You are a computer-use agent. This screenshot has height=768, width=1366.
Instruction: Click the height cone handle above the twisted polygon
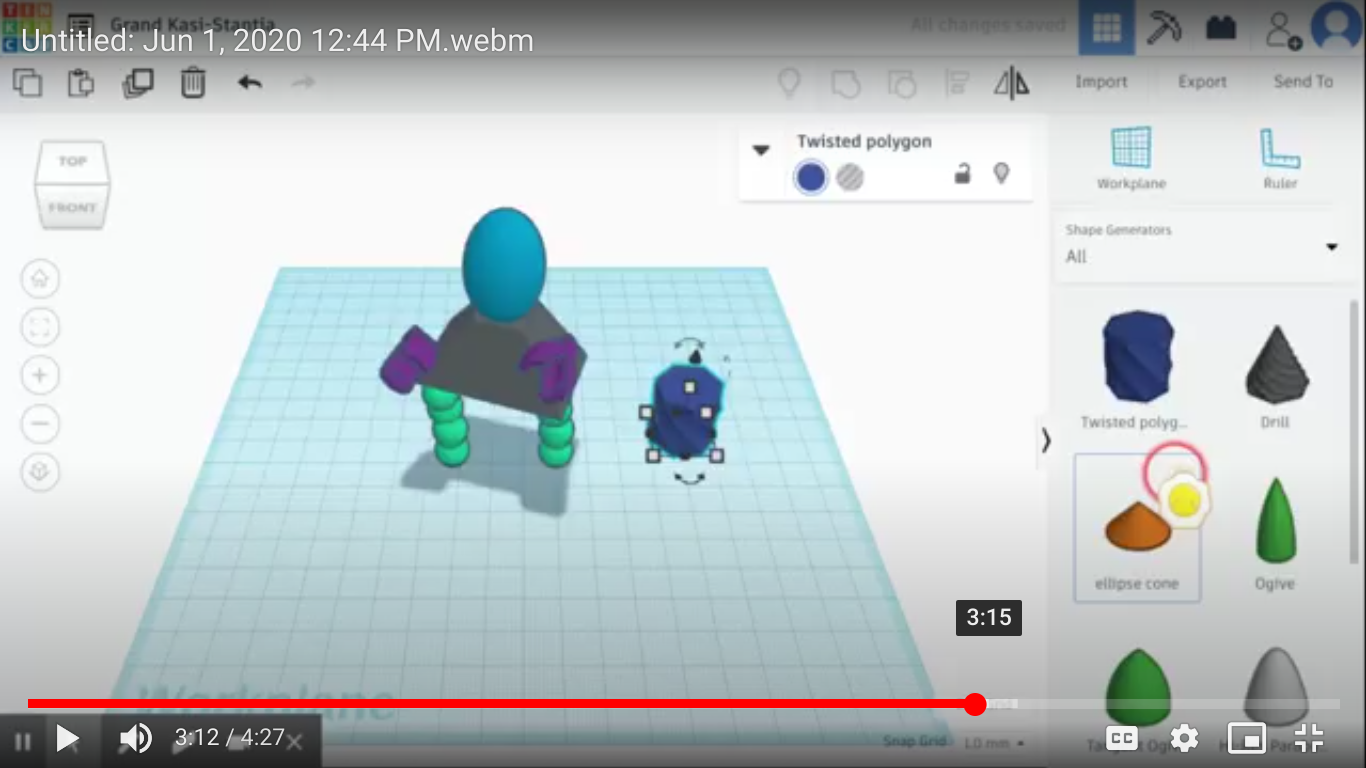coord(694,355)
